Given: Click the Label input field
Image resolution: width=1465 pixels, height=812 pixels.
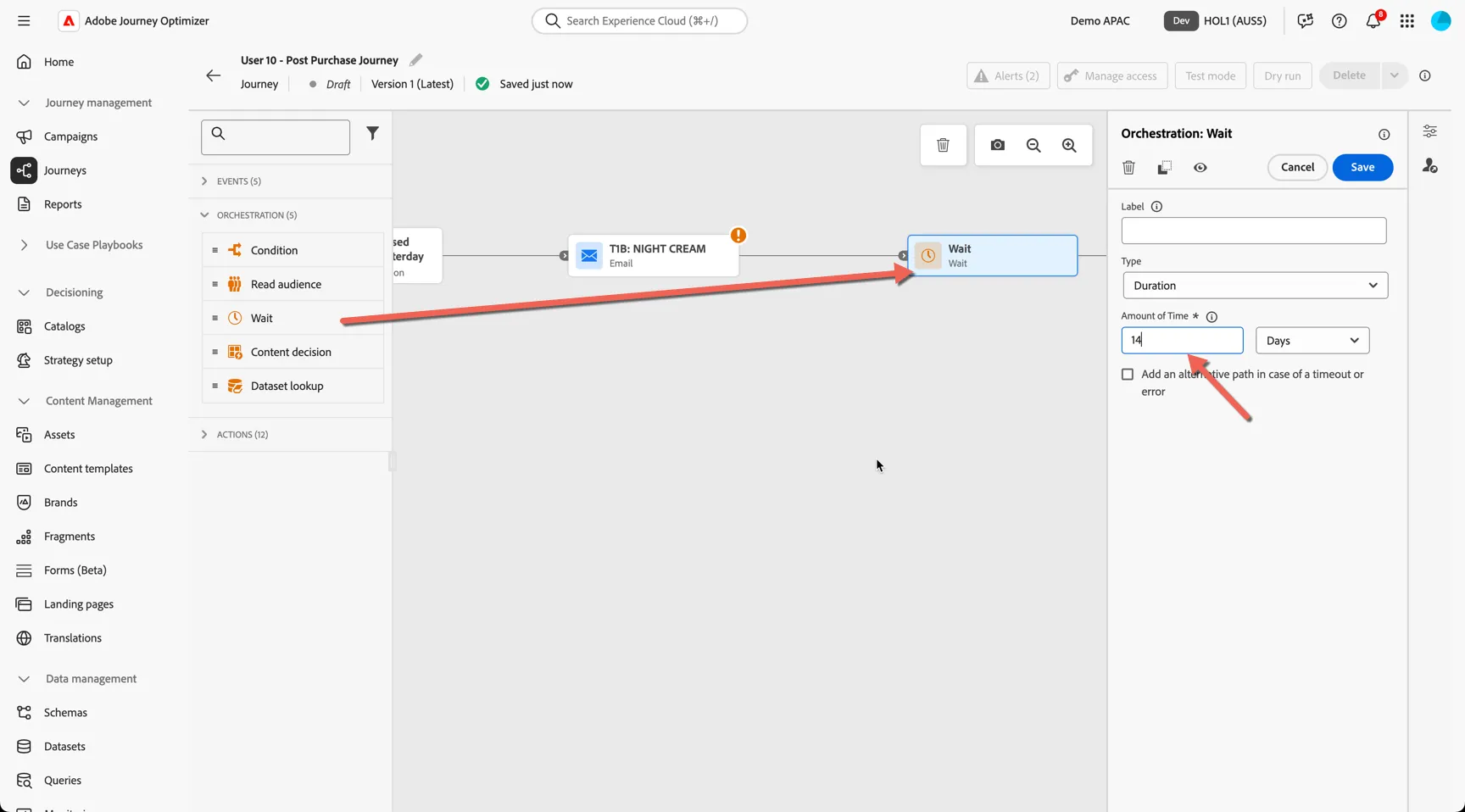Looking at the screenshot, I should (x=1253, y=231).
